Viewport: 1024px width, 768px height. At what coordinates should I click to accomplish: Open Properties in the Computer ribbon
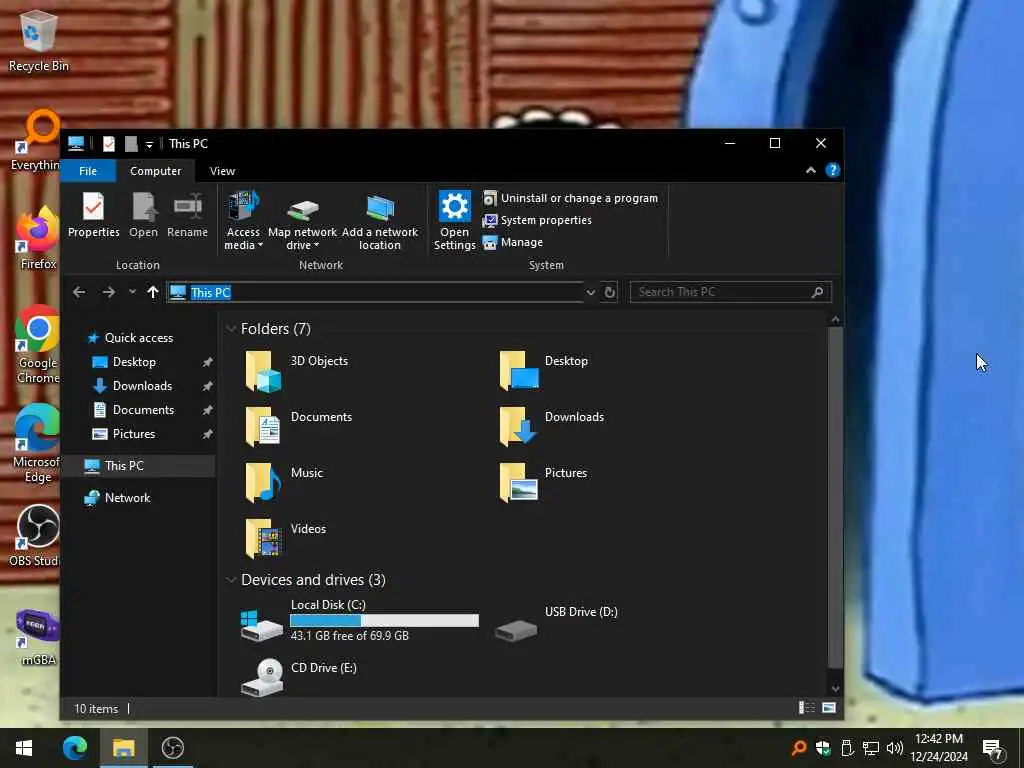93,215
